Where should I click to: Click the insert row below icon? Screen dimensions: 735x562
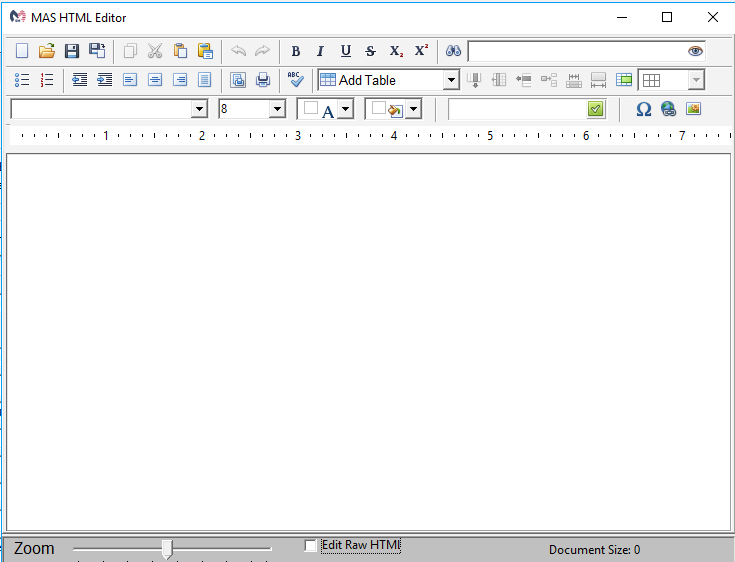(x=474, y=80)
